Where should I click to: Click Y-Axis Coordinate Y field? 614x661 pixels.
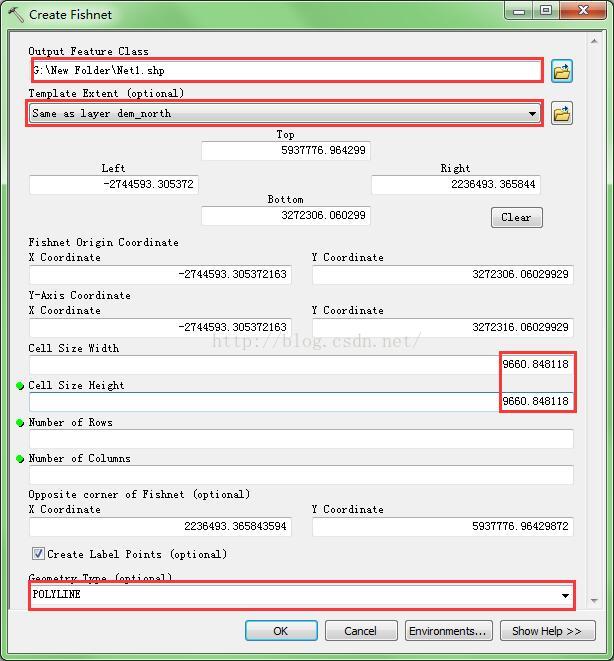click(x=442, y=327)
